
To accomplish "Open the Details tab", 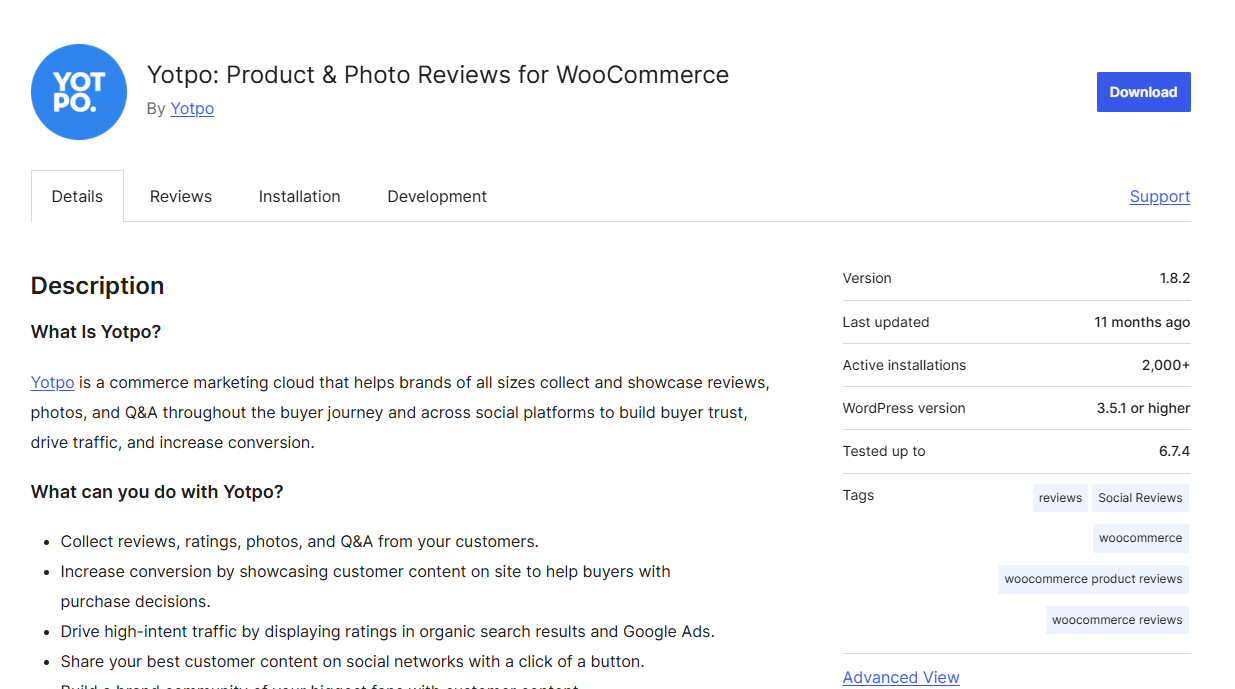I will (x=77, y=196).
